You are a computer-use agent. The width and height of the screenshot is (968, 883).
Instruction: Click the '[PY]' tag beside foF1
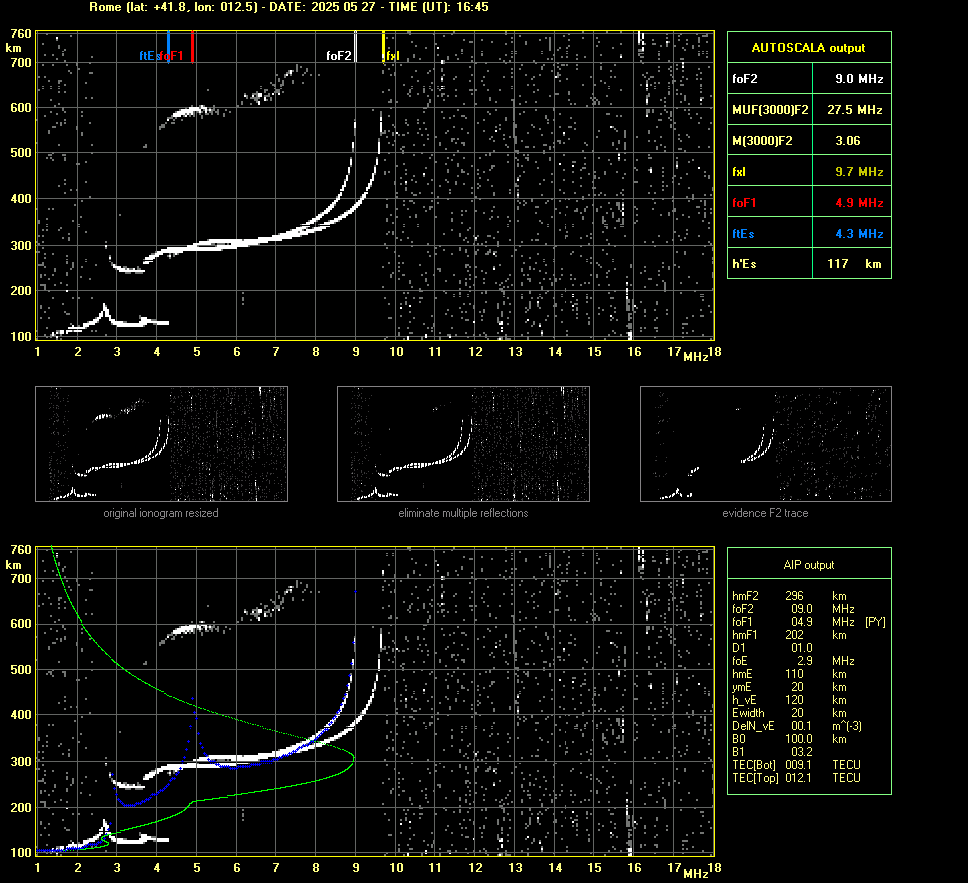pyautogui.click(x=875, y=622)
